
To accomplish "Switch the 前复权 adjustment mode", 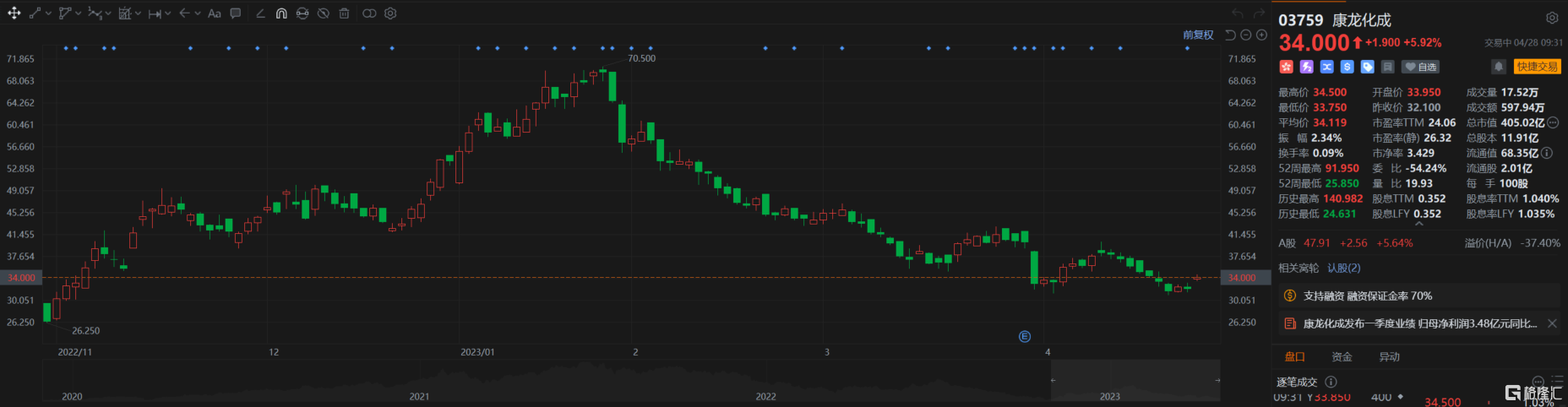I will (1198, 35).
